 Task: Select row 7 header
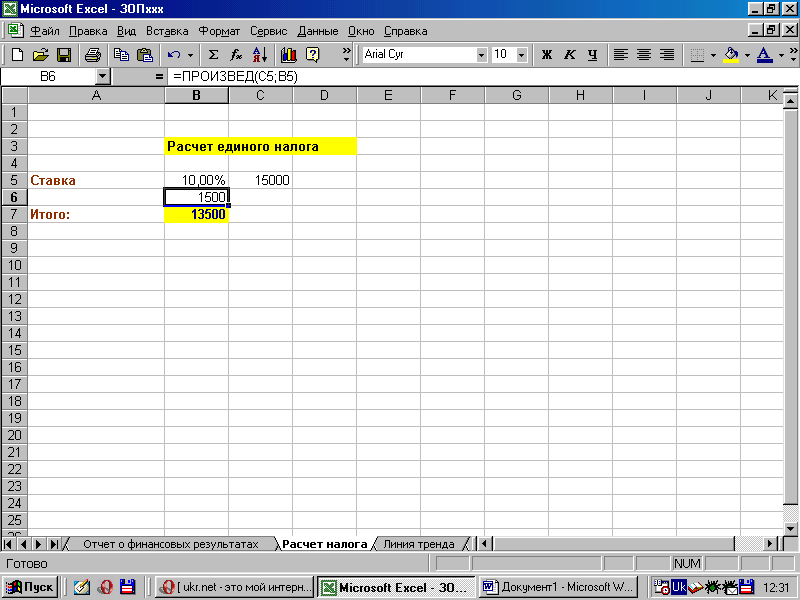(x=14, y=214)
